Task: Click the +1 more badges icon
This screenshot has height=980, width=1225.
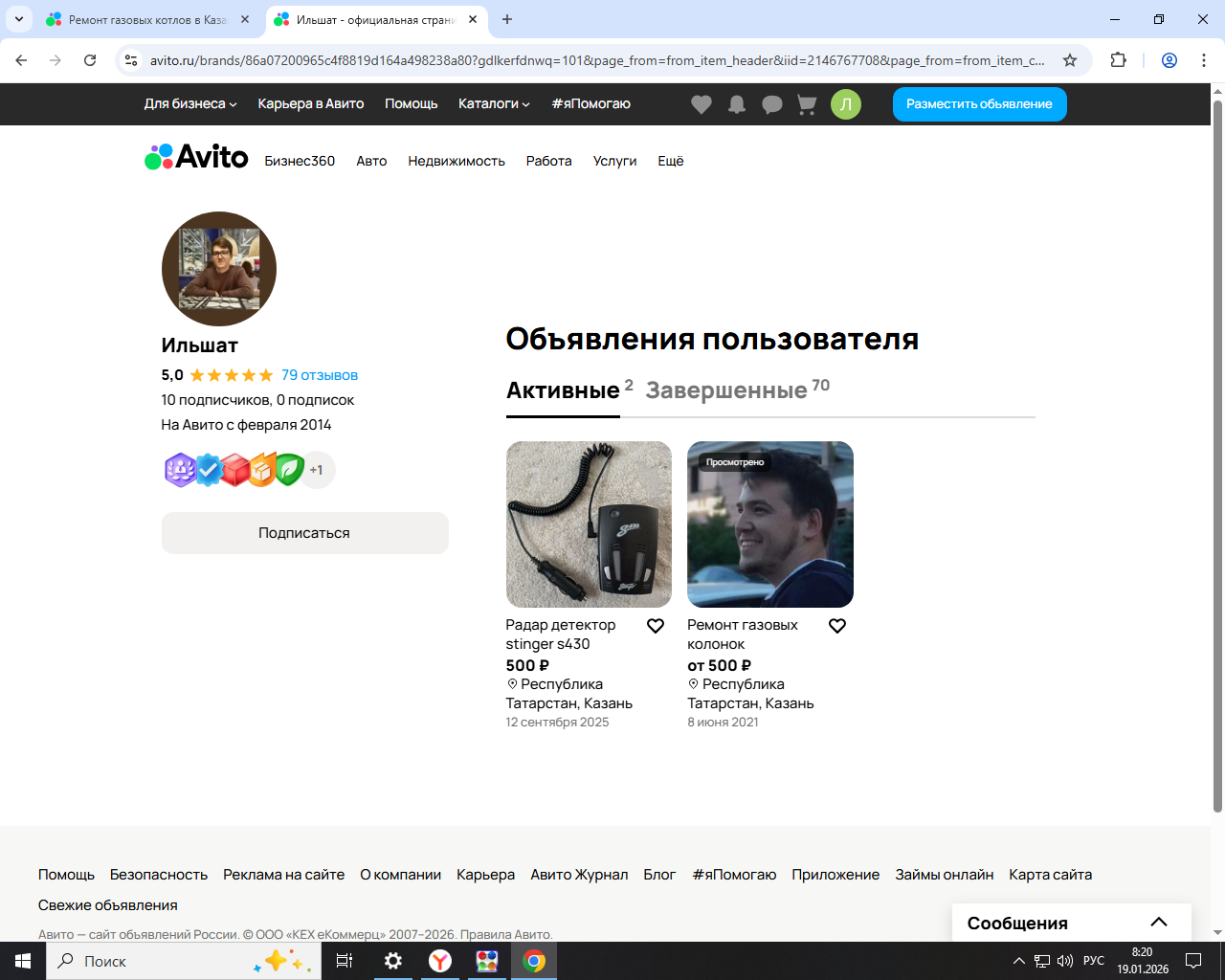Action: 317,470
